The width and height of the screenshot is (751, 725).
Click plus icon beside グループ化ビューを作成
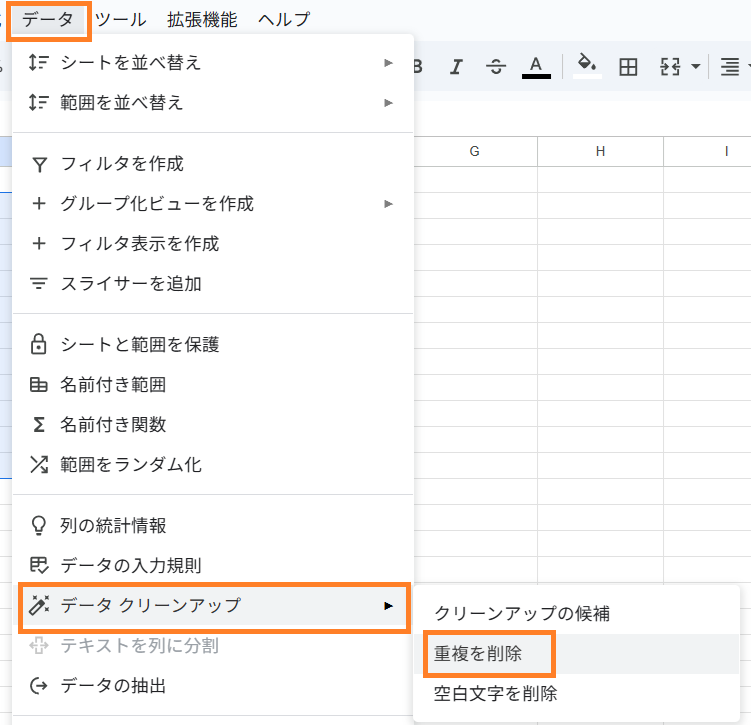[39, 204]
